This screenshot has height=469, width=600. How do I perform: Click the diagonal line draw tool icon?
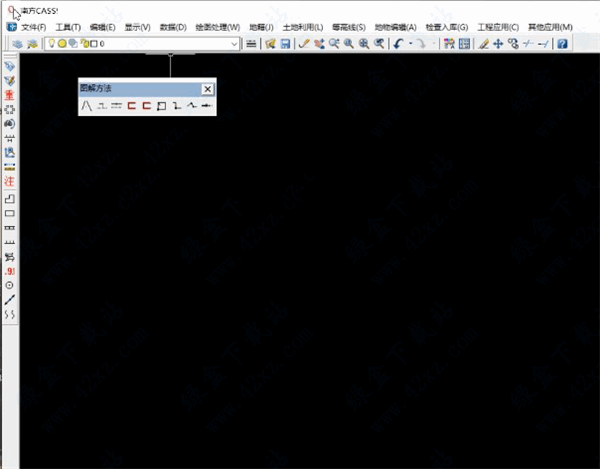click(10, 299)
